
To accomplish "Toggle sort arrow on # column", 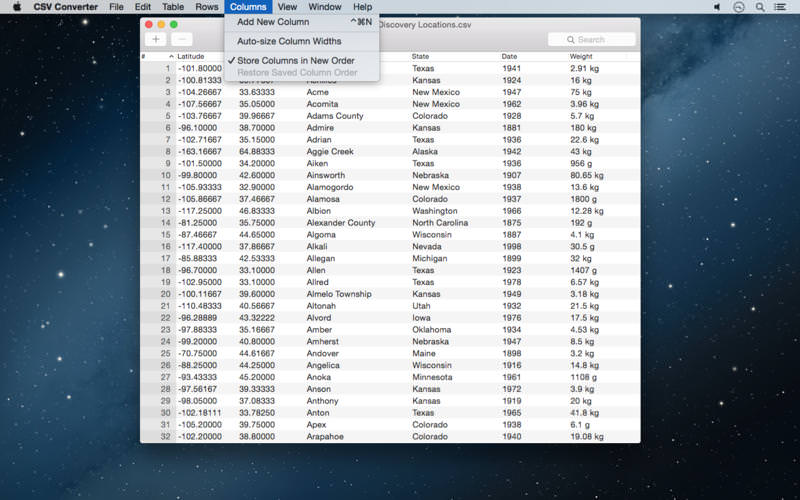I will click(x=171, y=56).
